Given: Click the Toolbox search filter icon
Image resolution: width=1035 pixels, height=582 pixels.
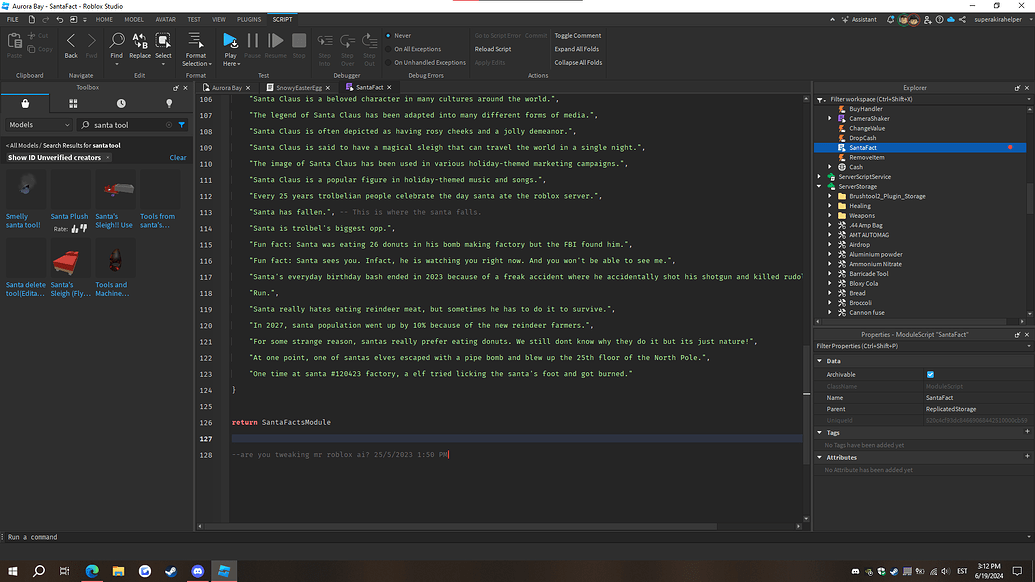Looking at the screenshot, I should 182,125.
